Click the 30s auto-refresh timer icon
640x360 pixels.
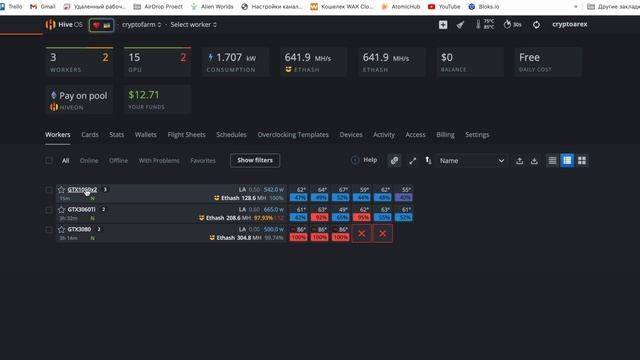click(512, 24)
